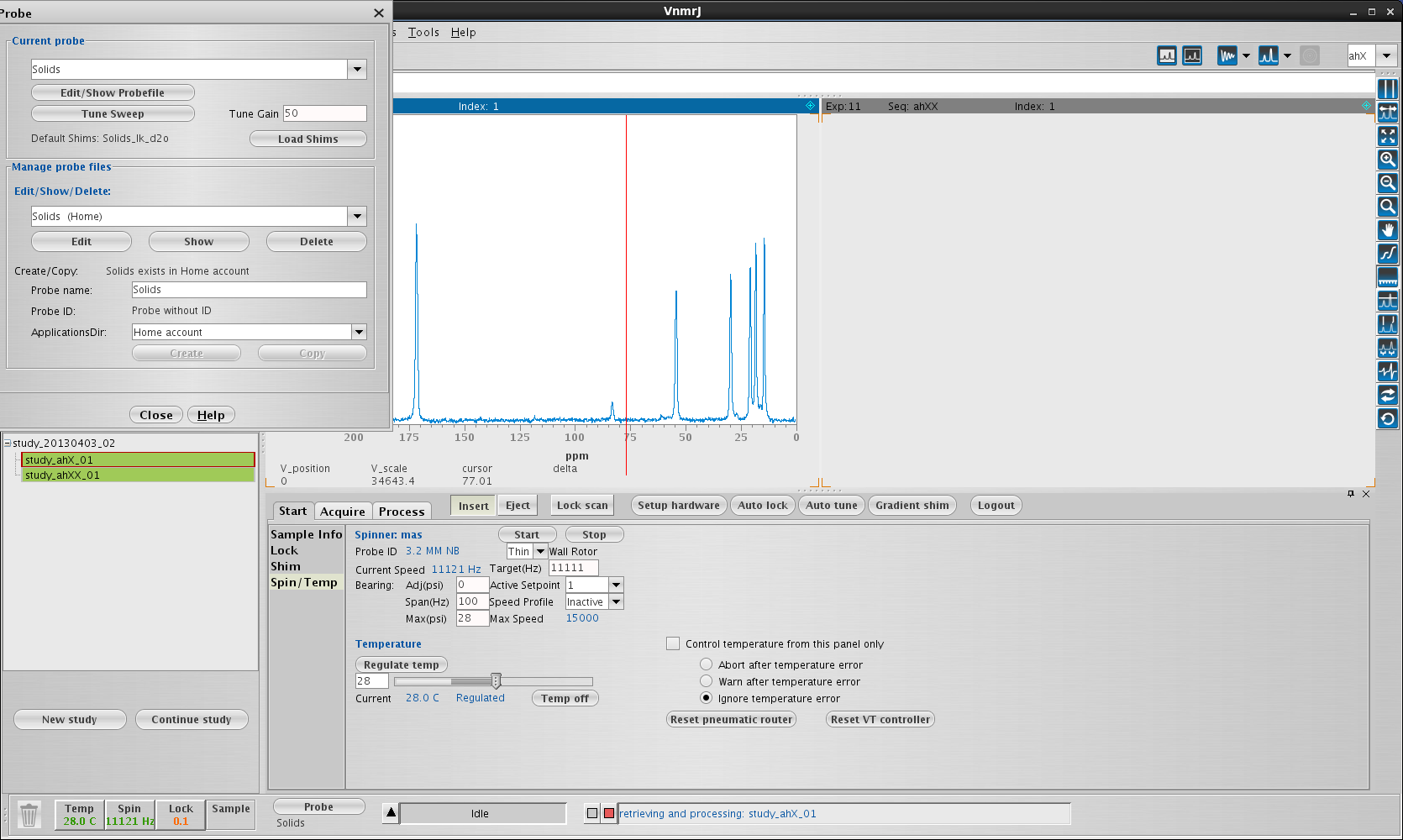Open the Current probe Solids dropdown

coord(358,70)
